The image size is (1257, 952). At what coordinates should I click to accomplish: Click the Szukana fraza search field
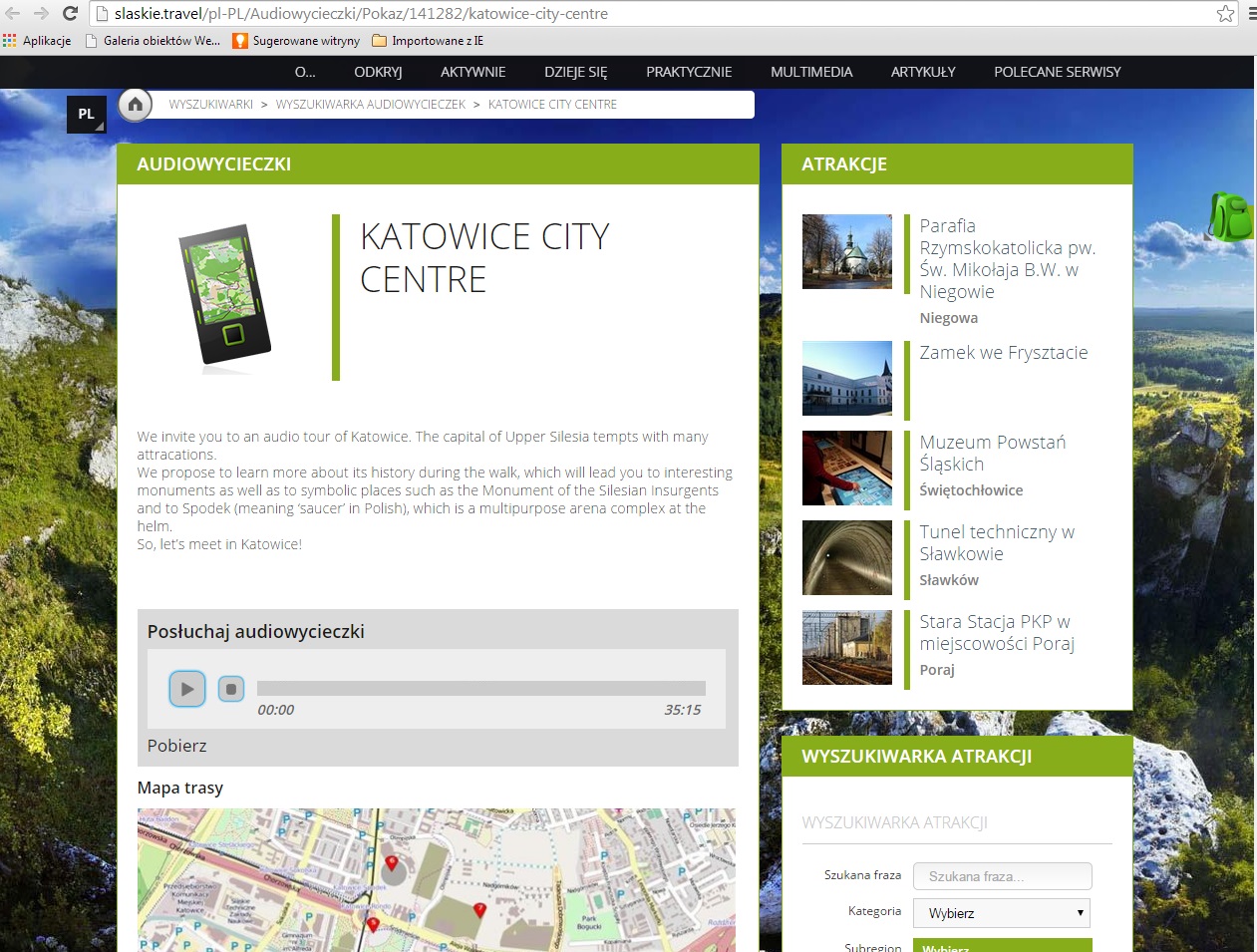coord(1002,876)
